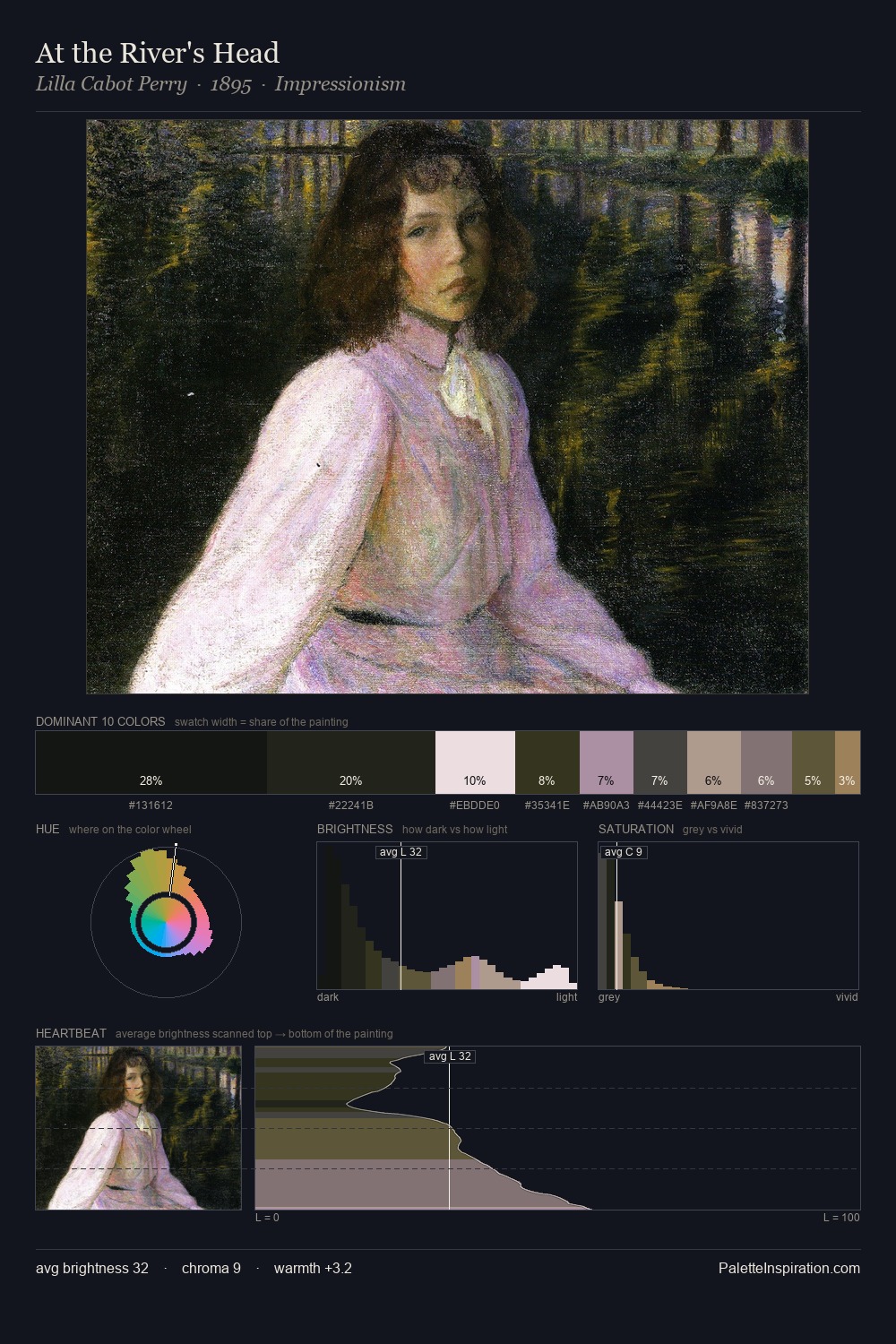The height and width of the screenshot is (1344, 896).
Task: Click the main painting image
Action: (447, 407)
